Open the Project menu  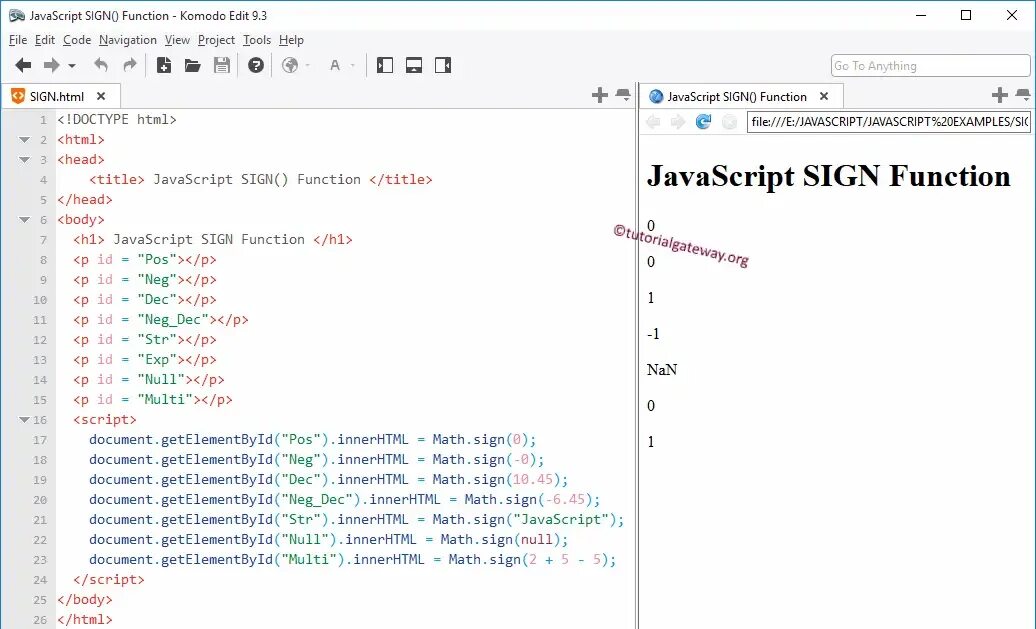(216, 40)
